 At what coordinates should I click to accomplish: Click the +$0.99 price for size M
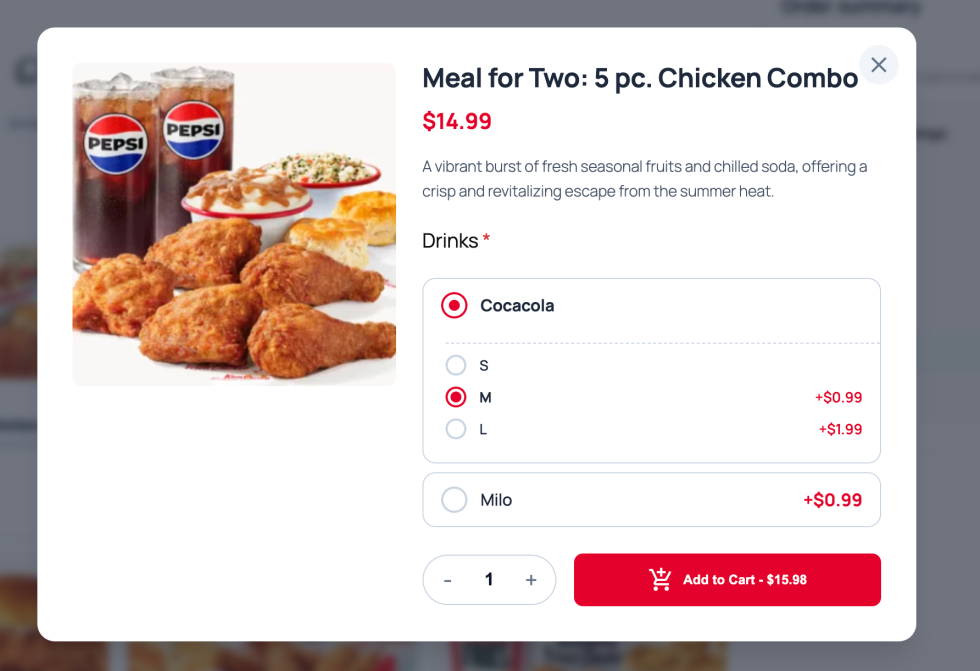tap(838, 397)
